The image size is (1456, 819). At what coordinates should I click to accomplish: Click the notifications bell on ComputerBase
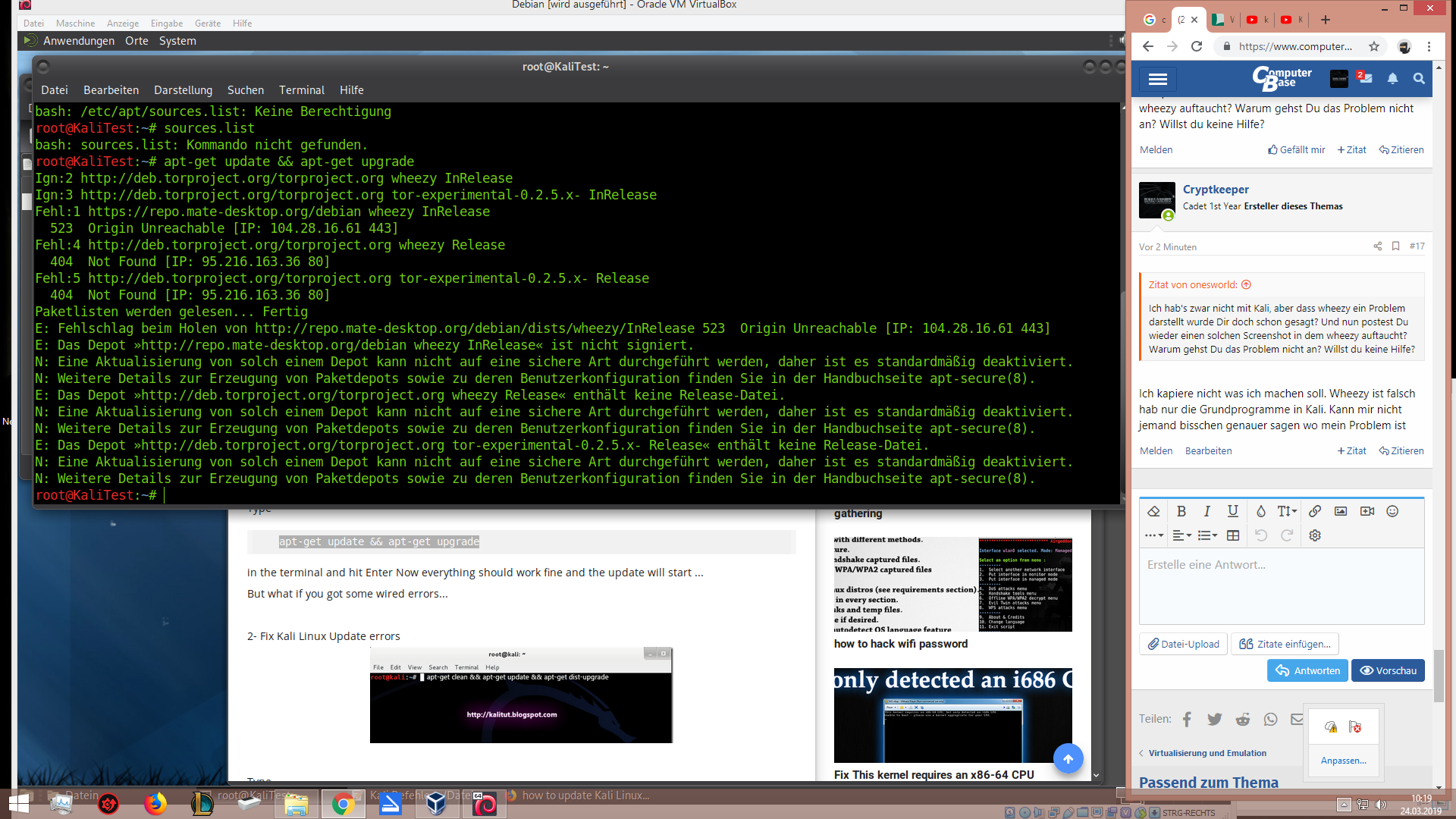pyautogui.click(x=1392, y=78)
